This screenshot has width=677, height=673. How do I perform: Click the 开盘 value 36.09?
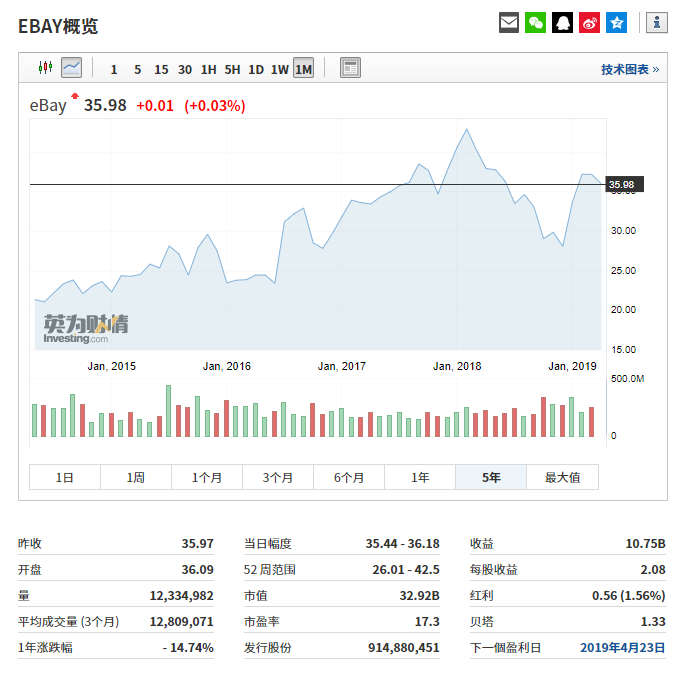tap(197, 569)
